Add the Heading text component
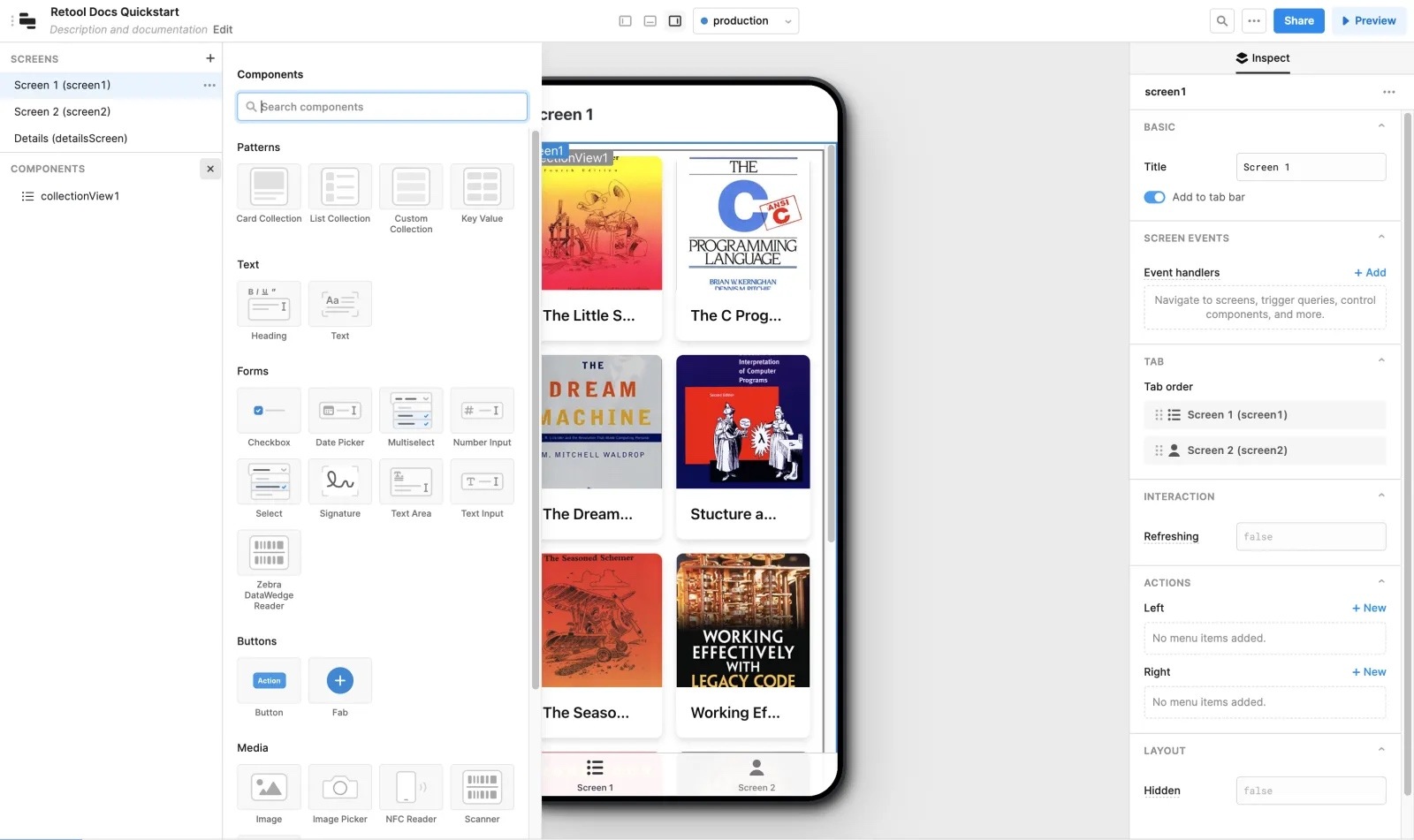Image resolution: width=1414 pixels, height=840 pixels. coord(269,304)
